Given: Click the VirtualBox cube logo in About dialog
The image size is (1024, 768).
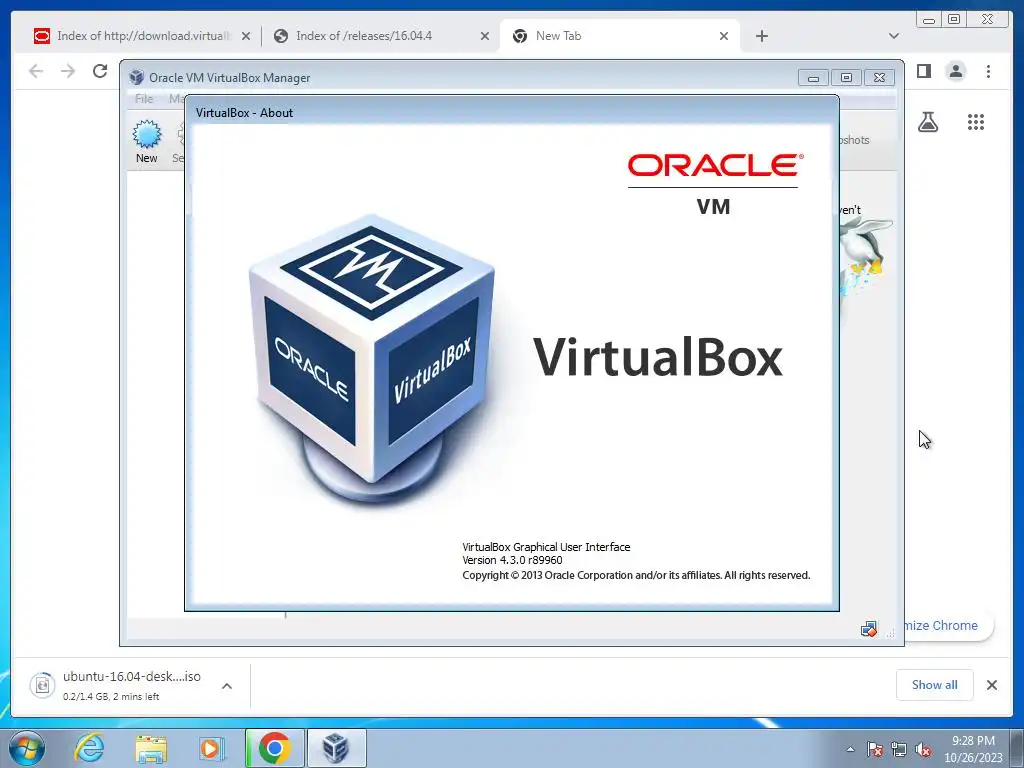Looking at the screenshot, I should (x=372, y=361).
